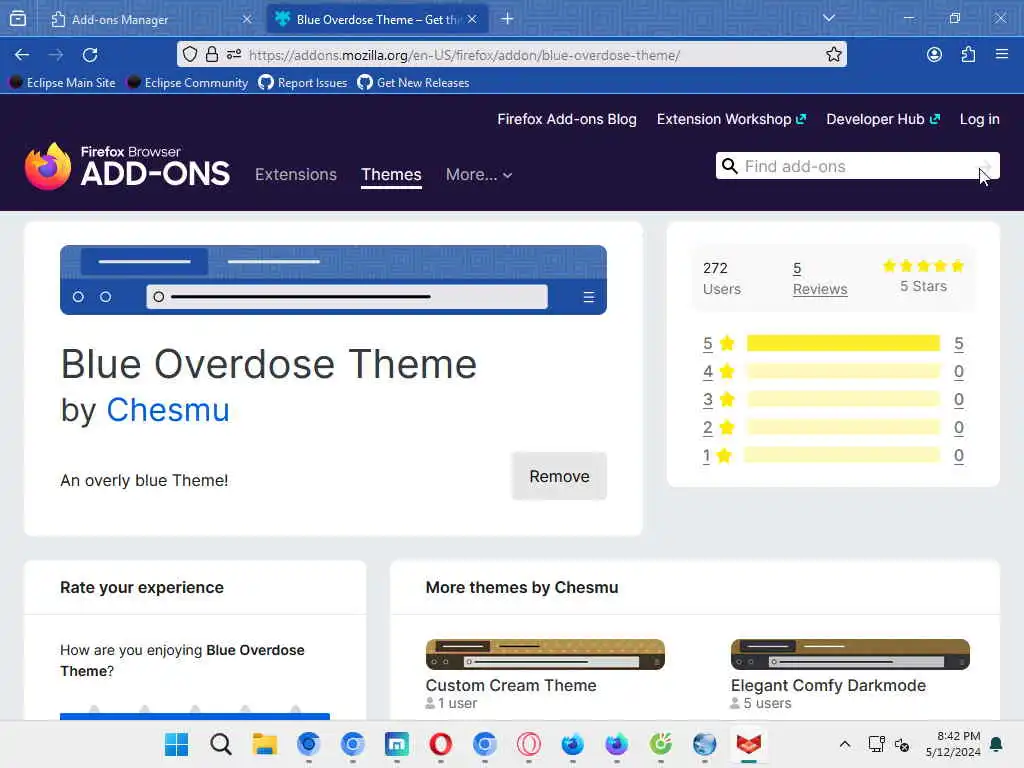Open the red Opera browser taskbar icon

(x=441, y=744)
